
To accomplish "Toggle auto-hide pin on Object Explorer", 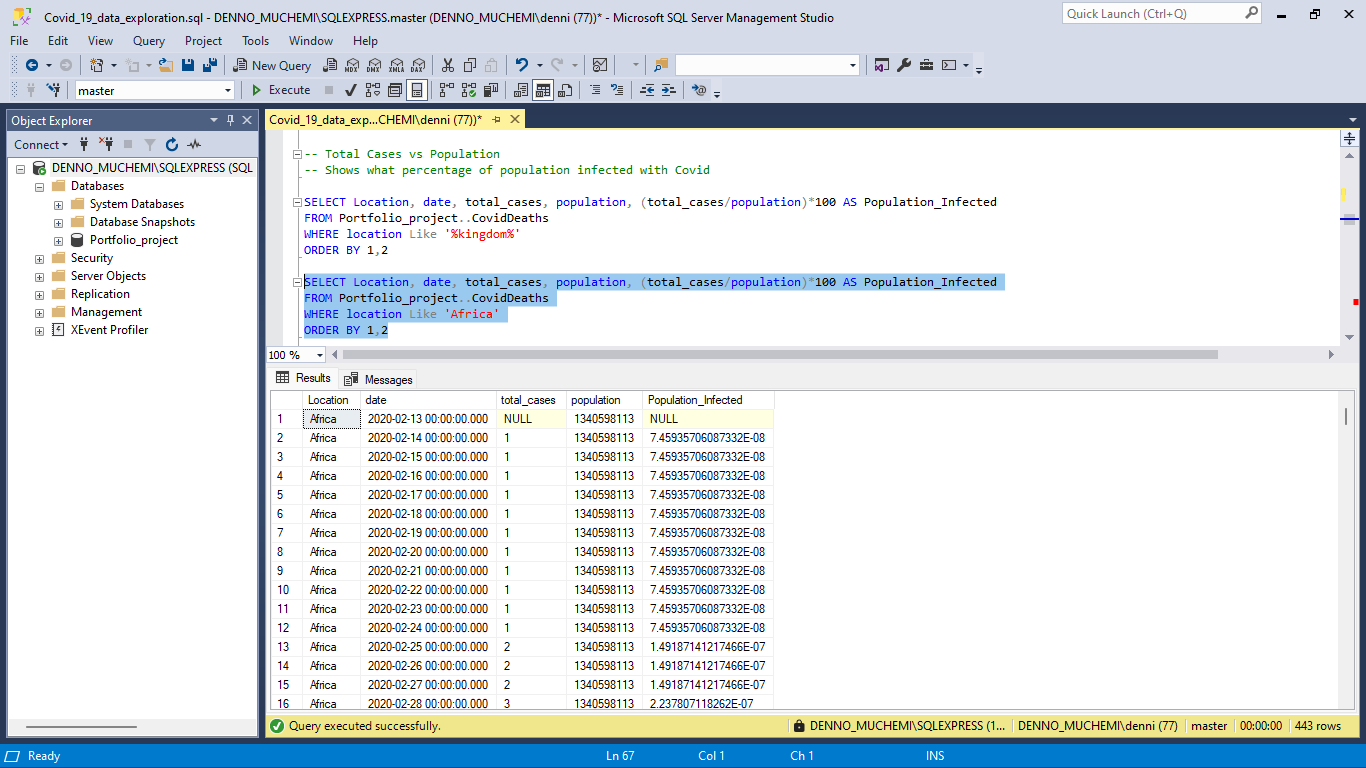I will [x=230, y=120].
